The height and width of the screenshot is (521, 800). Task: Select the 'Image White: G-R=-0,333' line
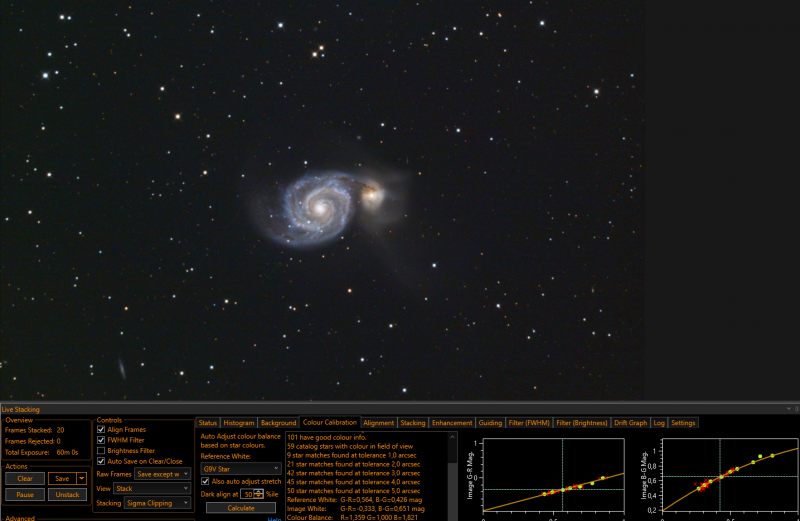[356, 508]
